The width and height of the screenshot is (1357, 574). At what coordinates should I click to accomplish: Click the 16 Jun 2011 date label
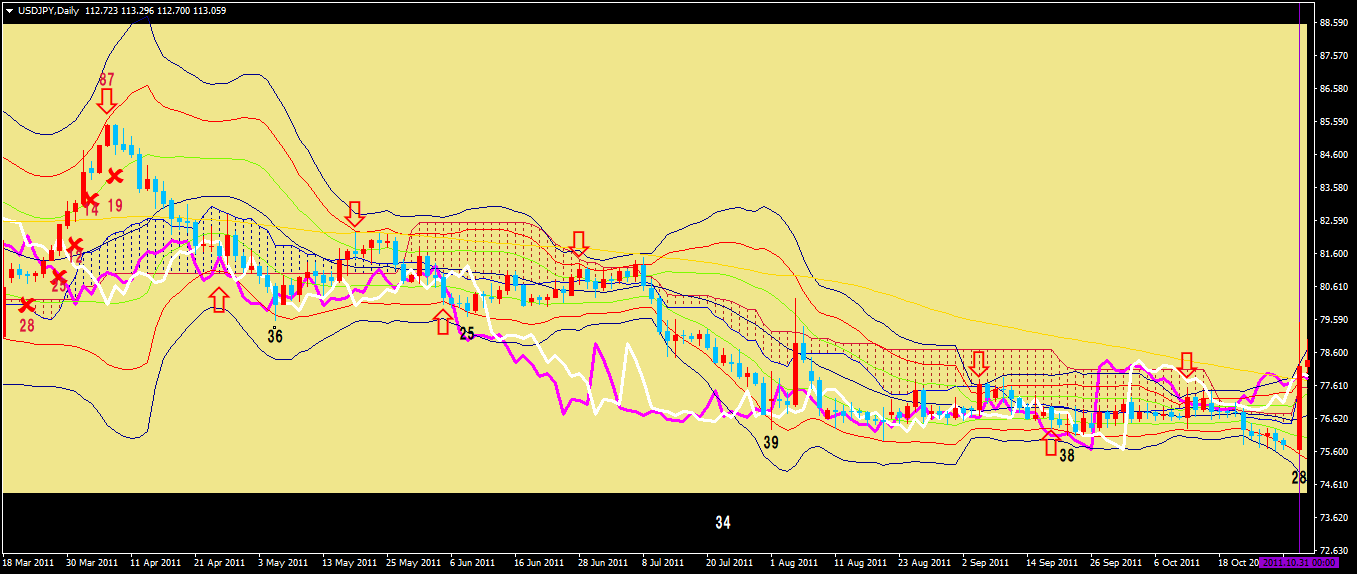coord(540,563)
